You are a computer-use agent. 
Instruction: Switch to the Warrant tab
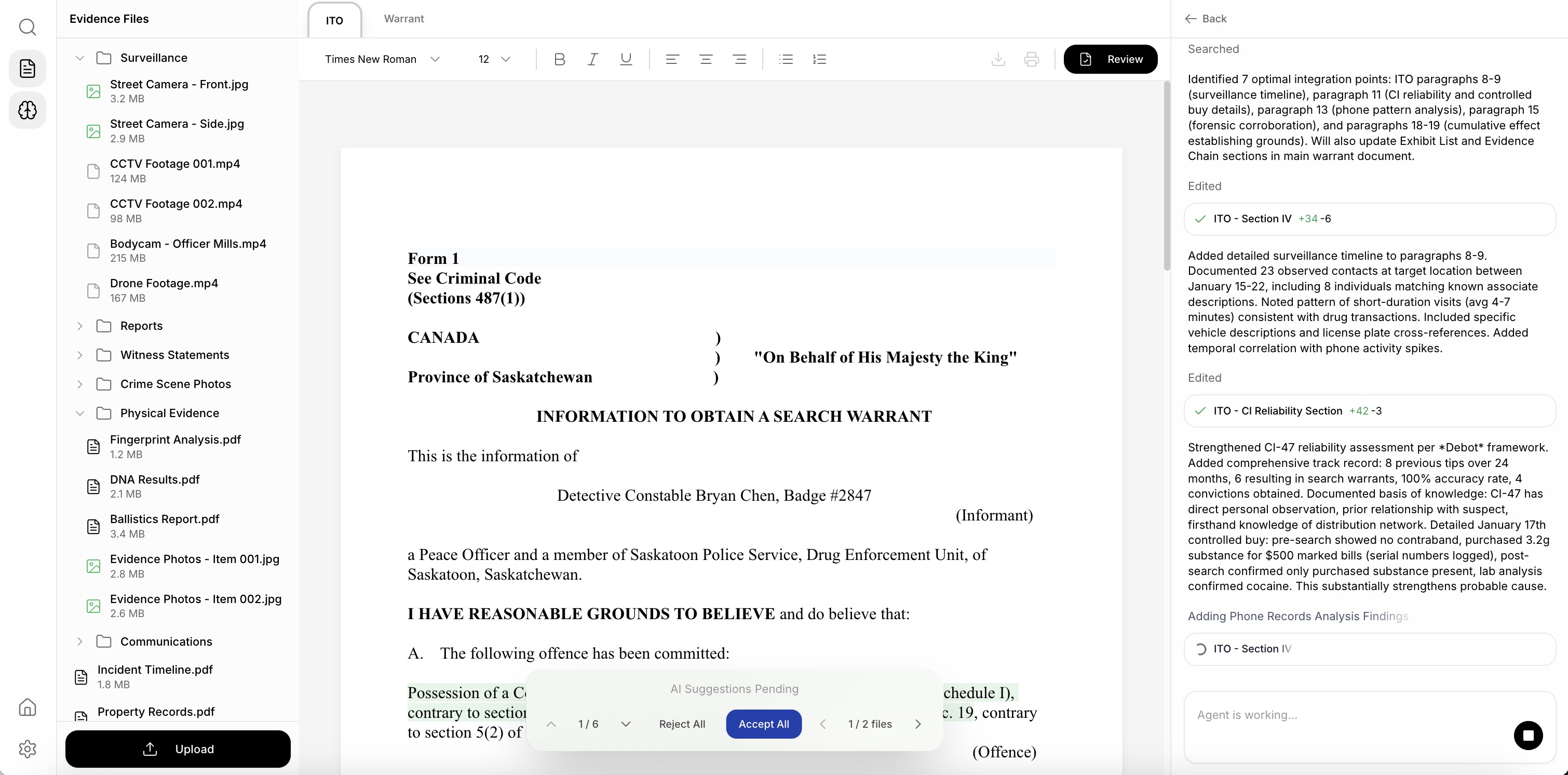pos(403,19)
